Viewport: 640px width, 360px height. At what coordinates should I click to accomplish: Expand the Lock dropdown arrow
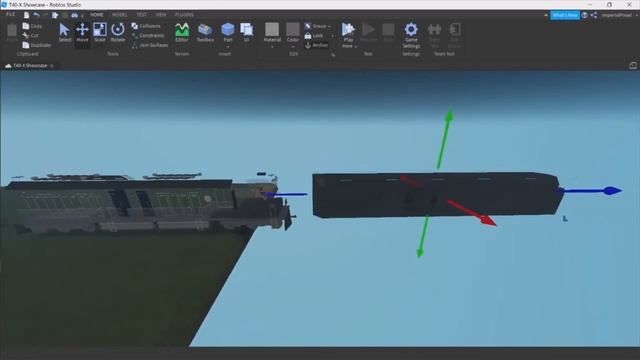point(332,36)
